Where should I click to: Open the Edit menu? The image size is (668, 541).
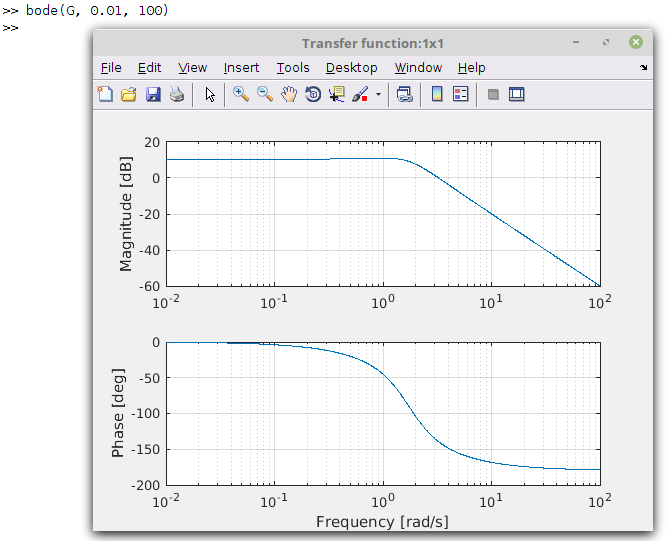click(149, 68)
